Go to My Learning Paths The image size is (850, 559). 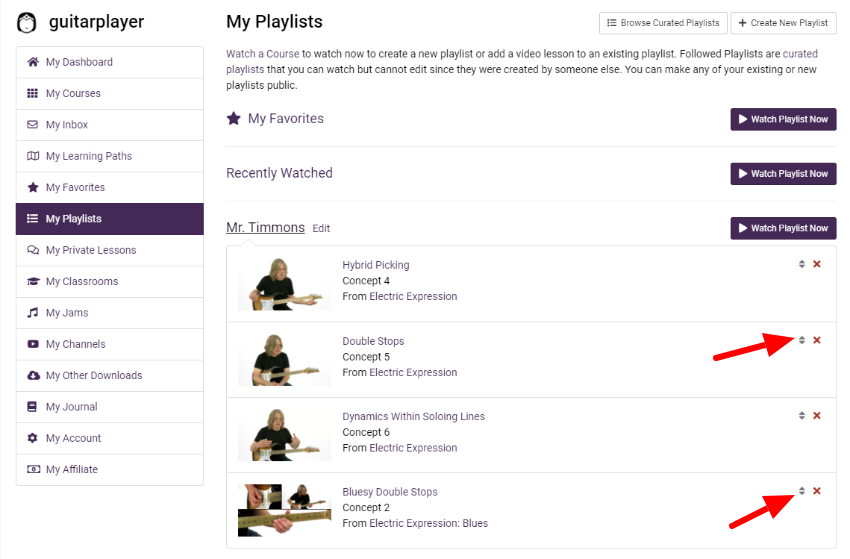[x=110, y=156]
